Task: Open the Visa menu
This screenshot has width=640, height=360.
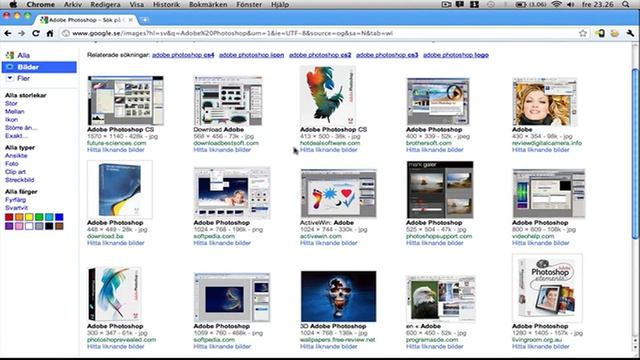Action: [136, 4]
